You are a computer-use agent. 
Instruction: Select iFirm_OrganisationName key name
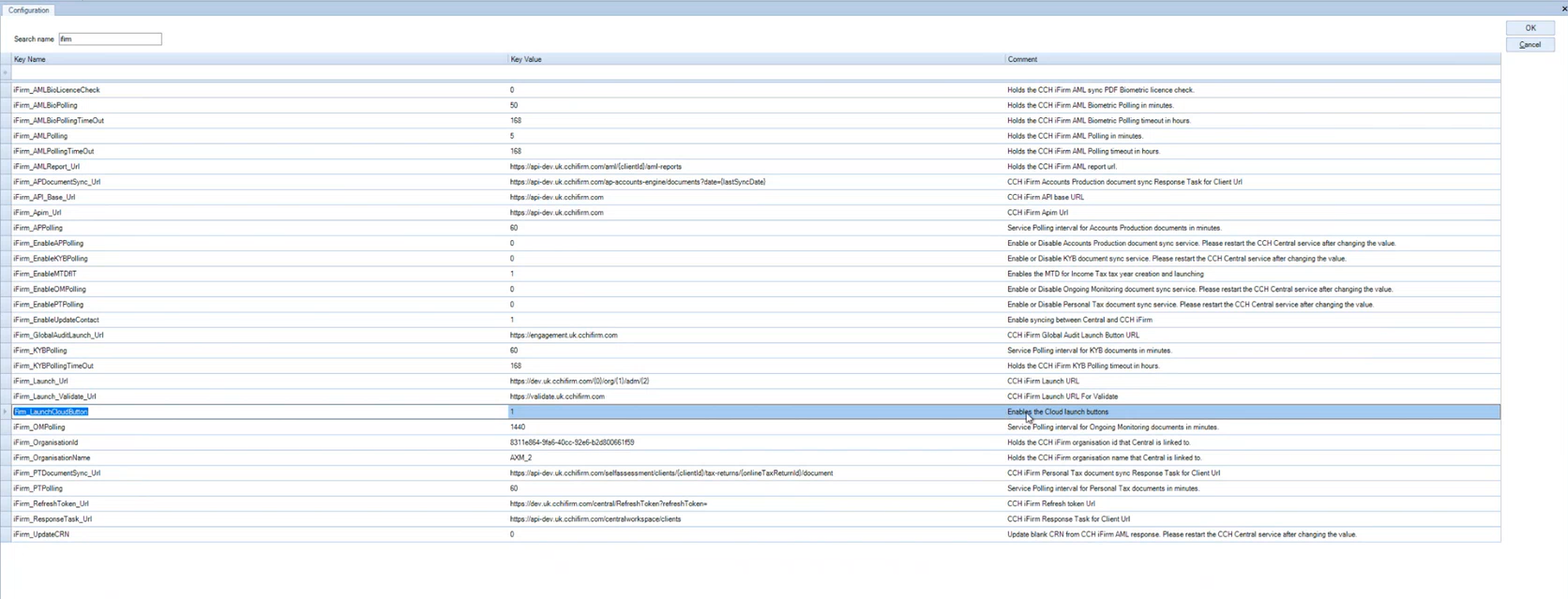52,457
